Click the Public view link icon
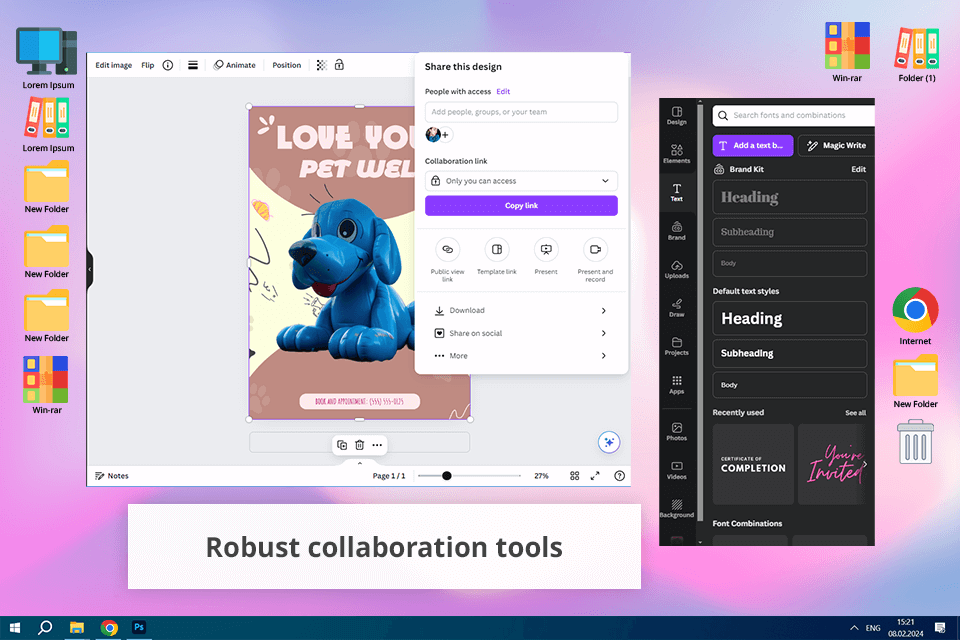The height and width of the screenshot is (640, 960). pos(448,249)
